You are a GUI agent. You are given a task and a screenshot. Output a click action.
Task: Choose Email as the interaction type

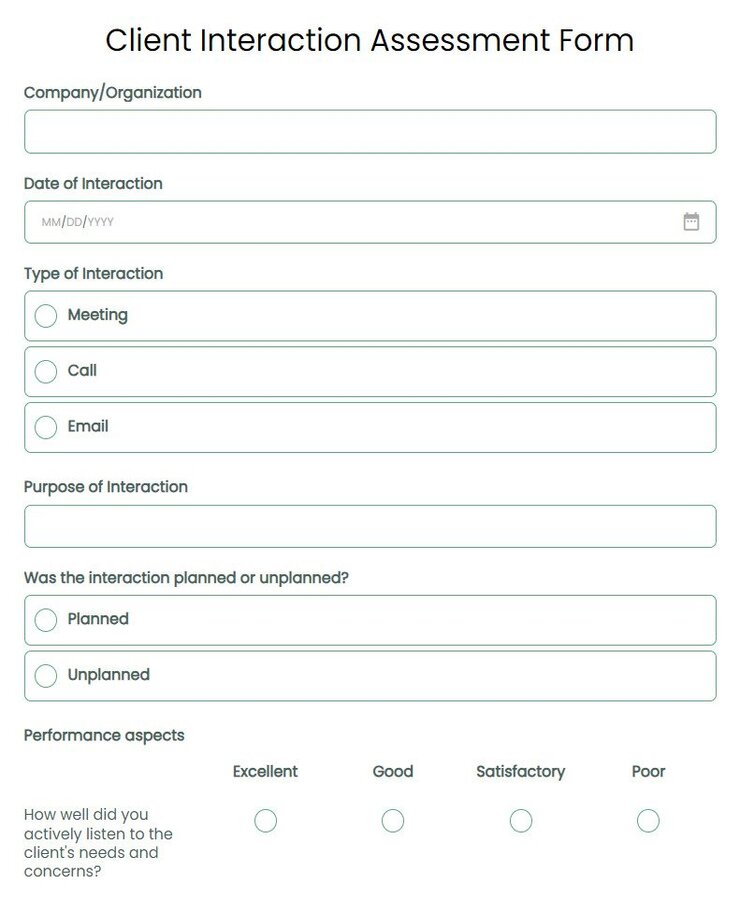click(45, 427)
